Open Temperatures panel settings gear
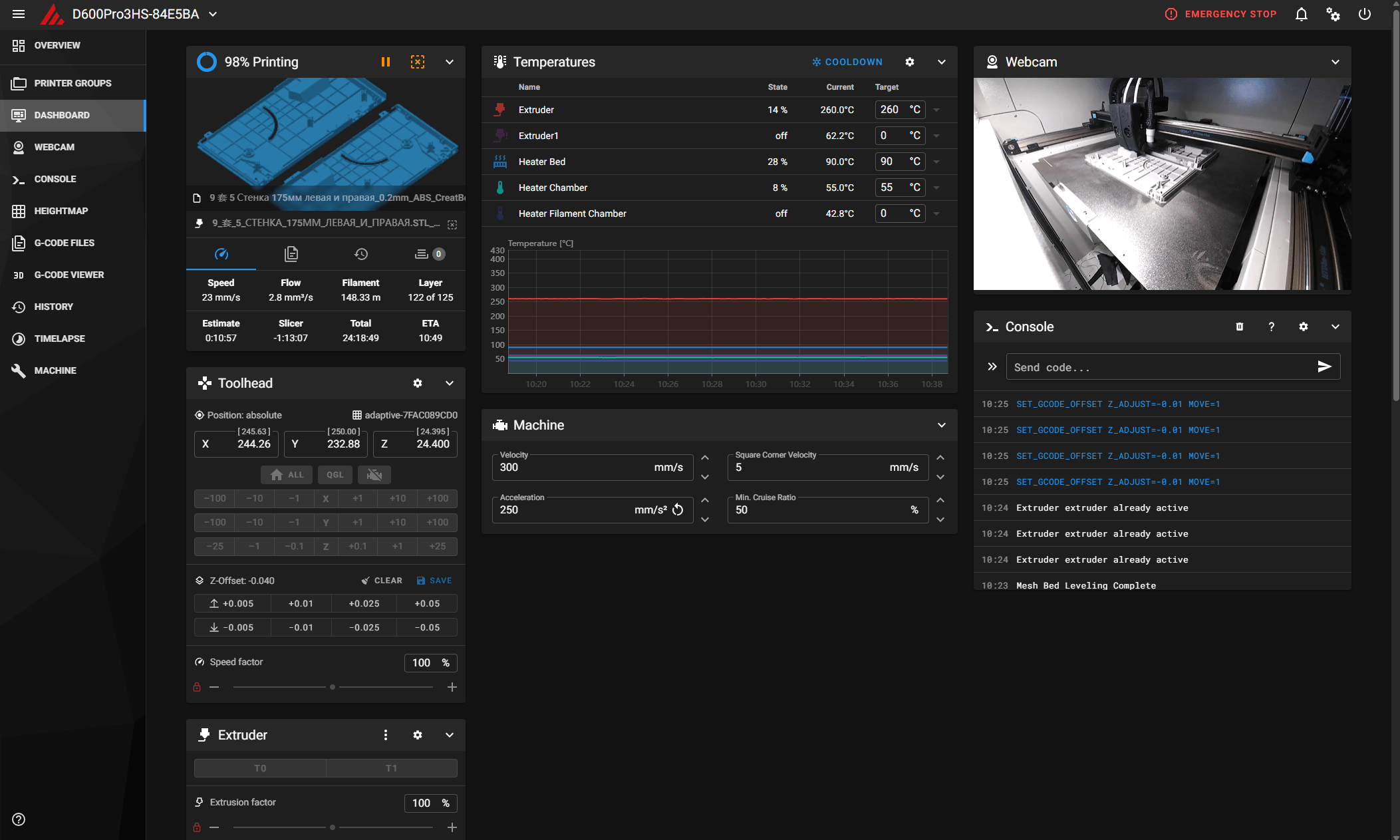 pyautogui.click(x=910, y=62)
